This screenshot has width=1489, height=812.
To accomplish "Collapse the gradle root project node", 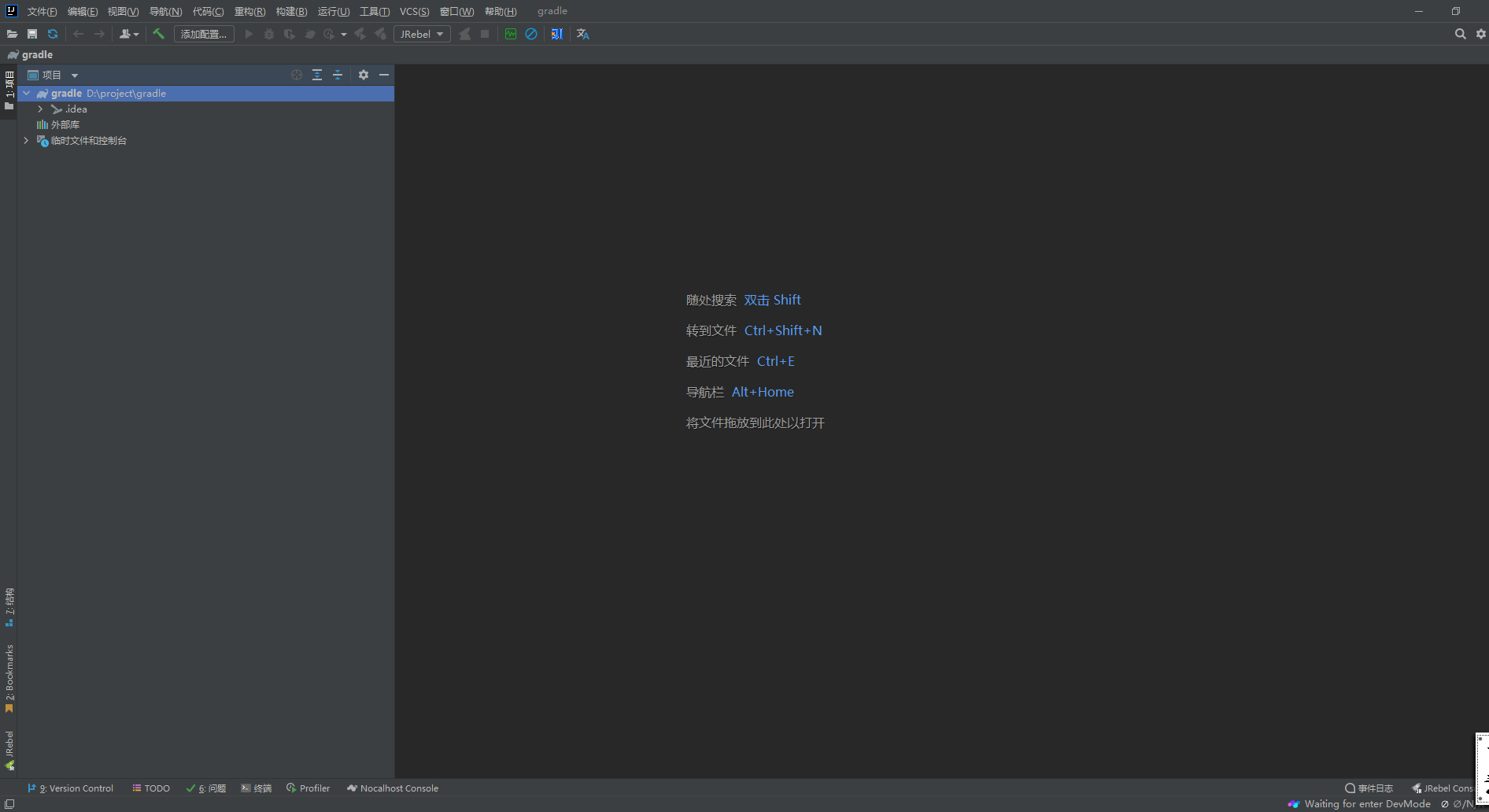I will tap(27, 93).
